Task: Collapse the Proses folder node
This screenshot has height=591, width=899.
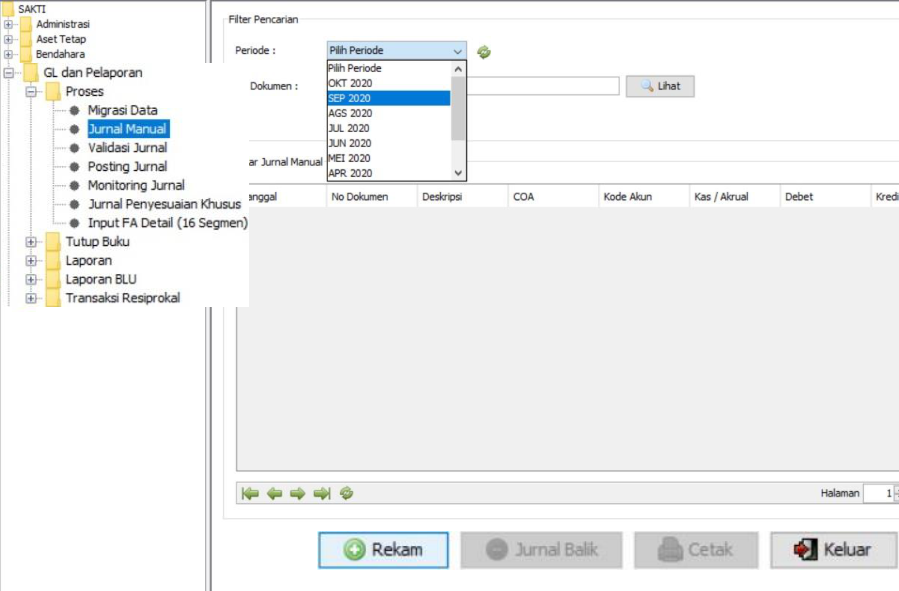Action: (31, 92)
